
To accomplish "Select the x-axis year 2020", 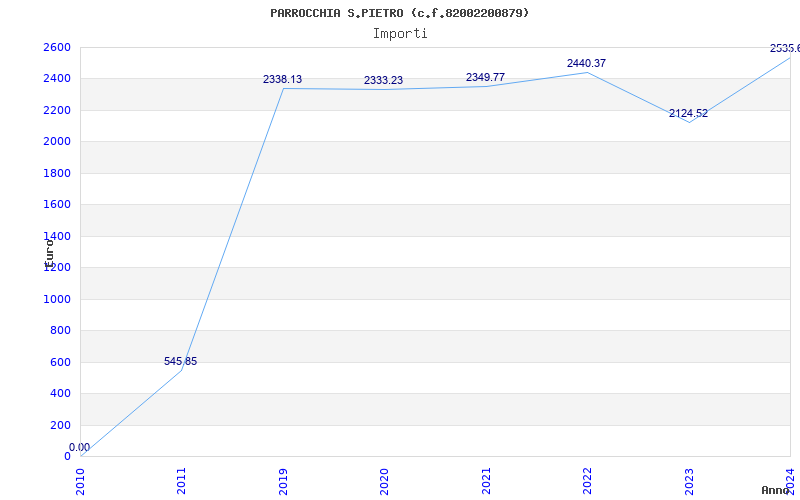I will coord(384,481).
